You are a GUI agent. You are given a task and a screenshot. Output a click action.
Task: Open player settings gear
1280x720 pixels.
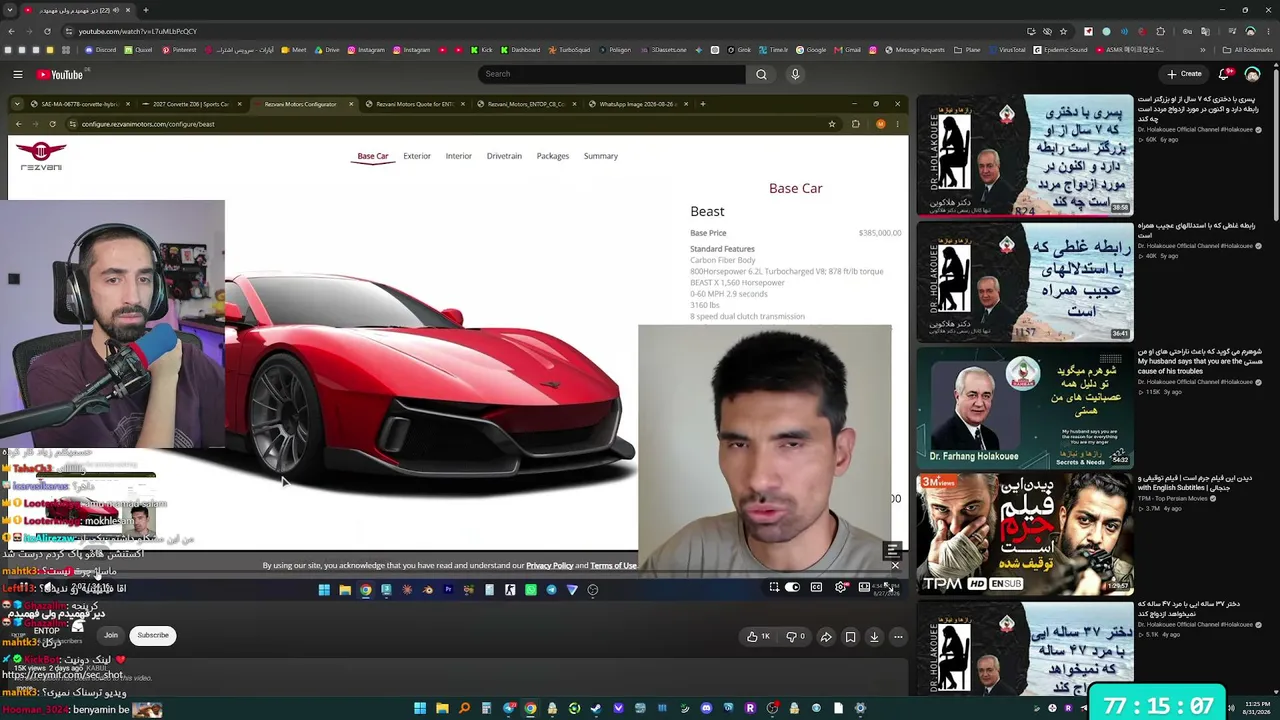pyautogui.click(x=840, y=587)
